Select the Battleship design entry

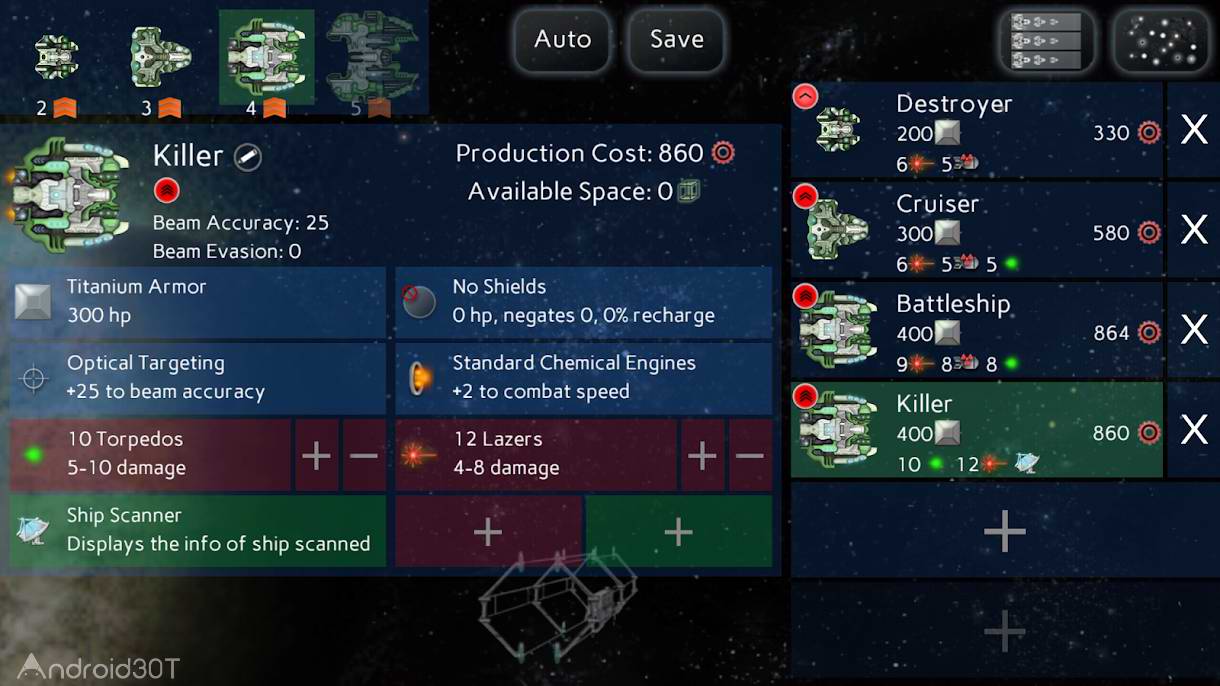point(977,330)
